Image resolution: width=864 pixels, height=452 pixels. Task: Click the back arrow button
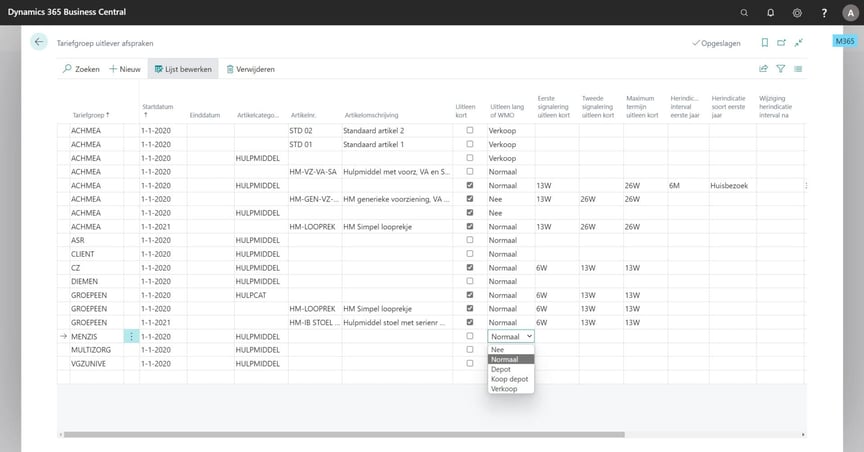39,42
